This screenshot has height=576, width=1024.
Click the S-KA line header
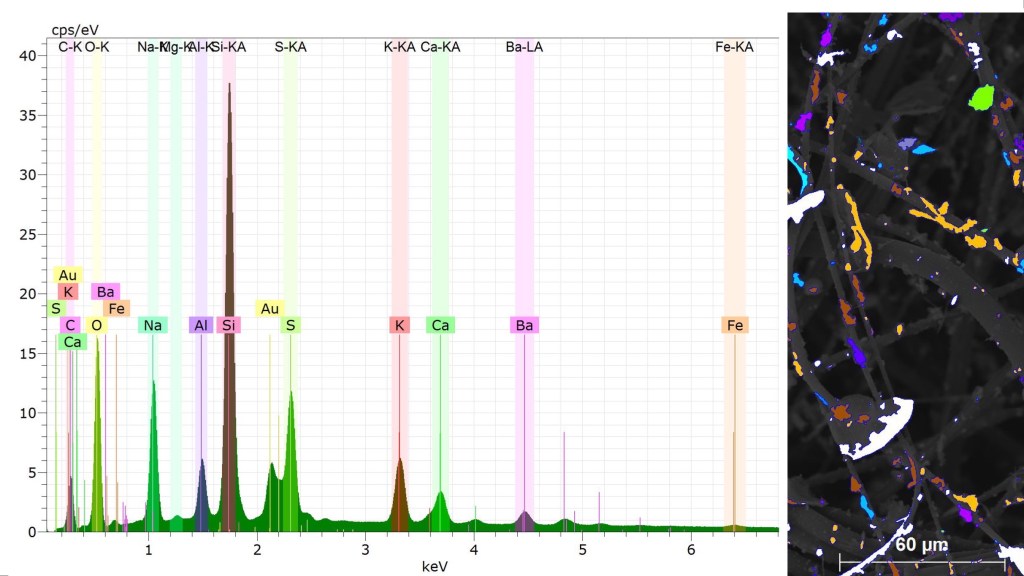290,46
